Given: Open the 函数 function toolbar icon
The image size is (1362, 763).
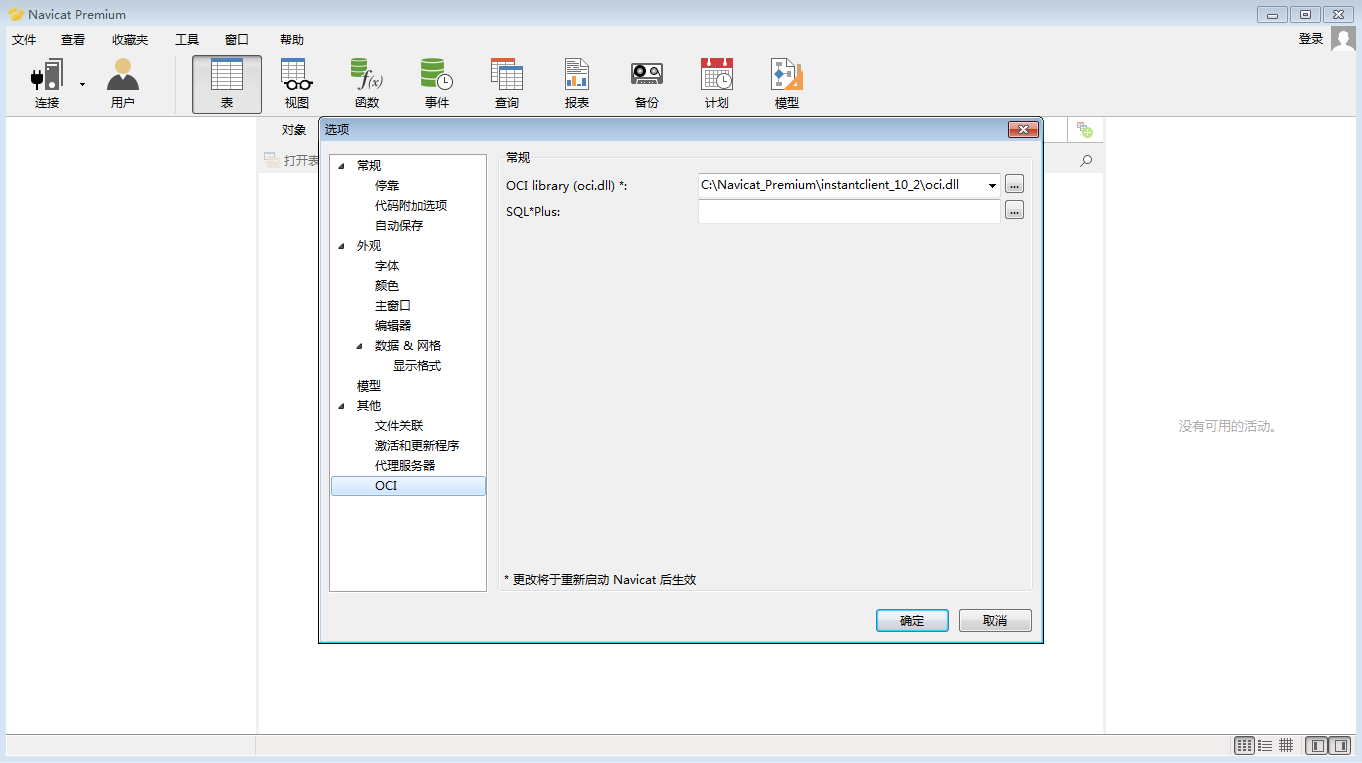Looking at the screenshot, I should (367, 84).
